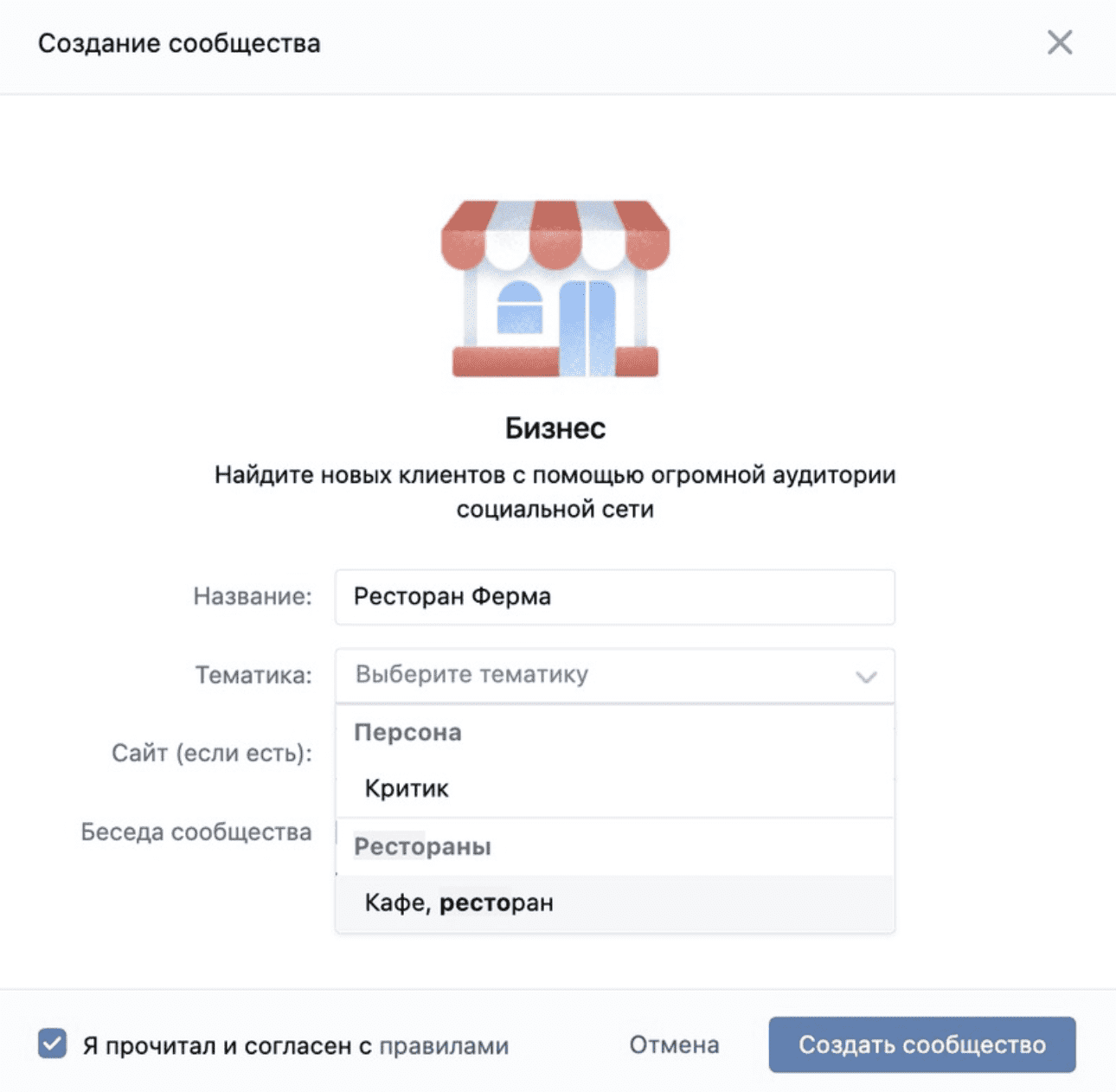The image size is (1116, 1092).
Task: Click the Business storefront illustration
Action: pyautogui.click(x=555, y=289)
